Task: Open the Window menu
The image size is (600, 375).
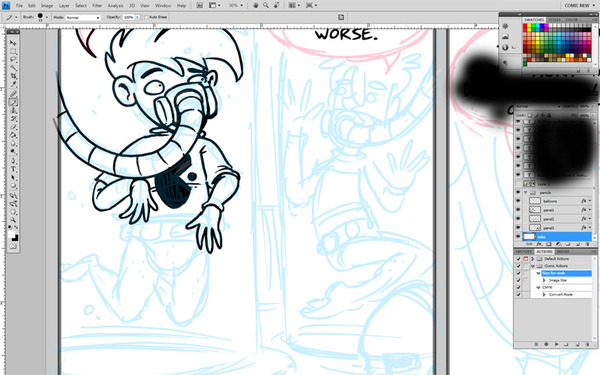Action: 163,6
